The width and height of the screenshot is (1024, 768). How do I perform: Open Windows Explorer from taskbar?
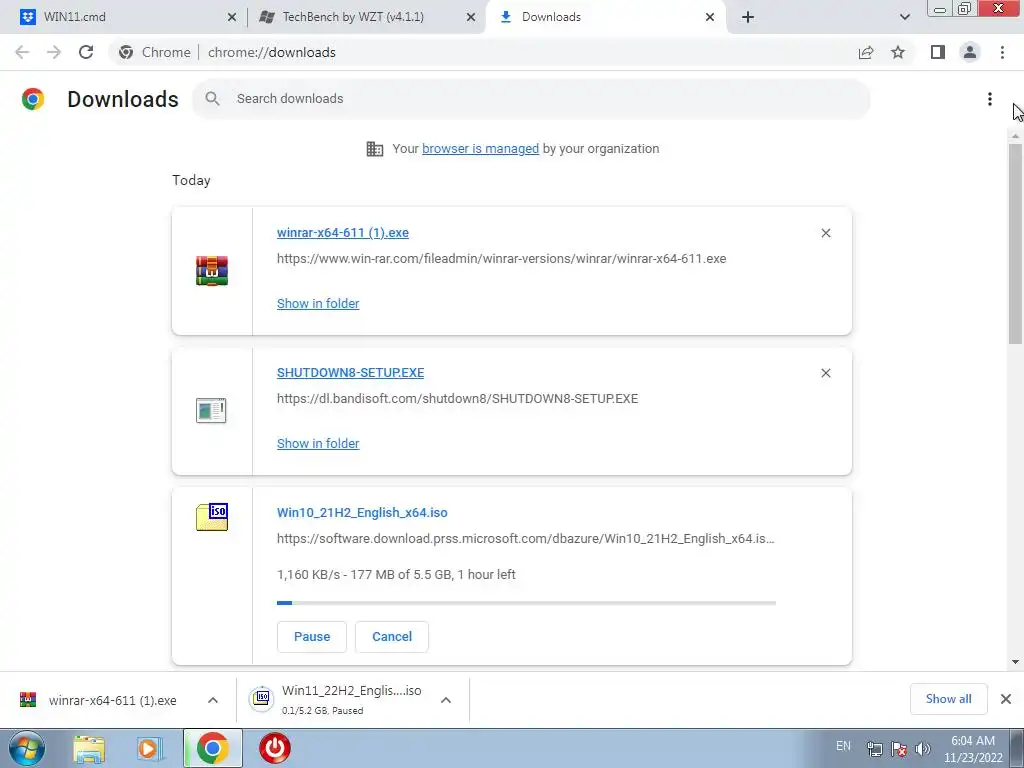coord(89,748)
